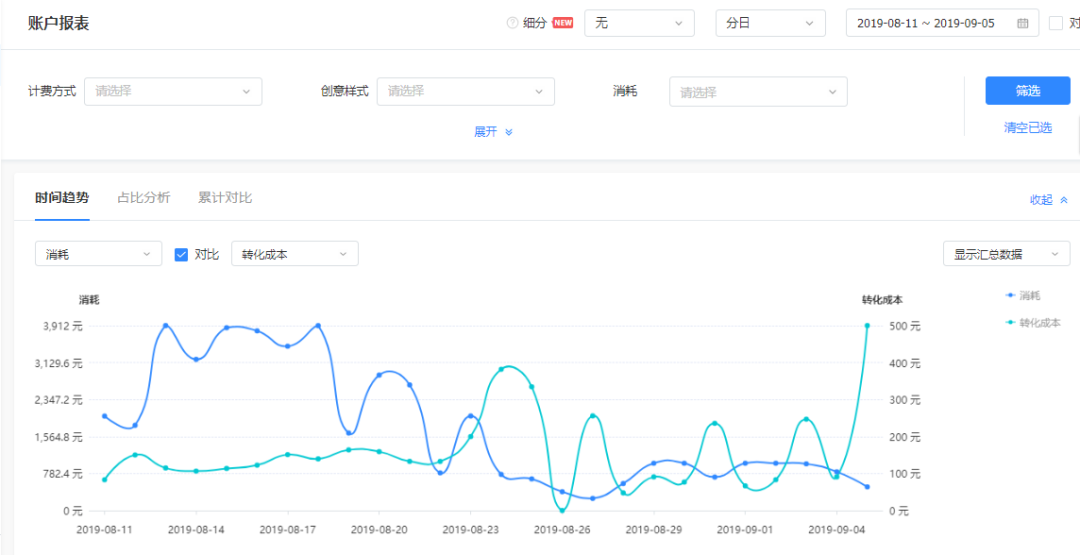The image size is (1080, 555).
Task: Toggle the 转化成本 legend series marker
Action: pos(1010,323)
